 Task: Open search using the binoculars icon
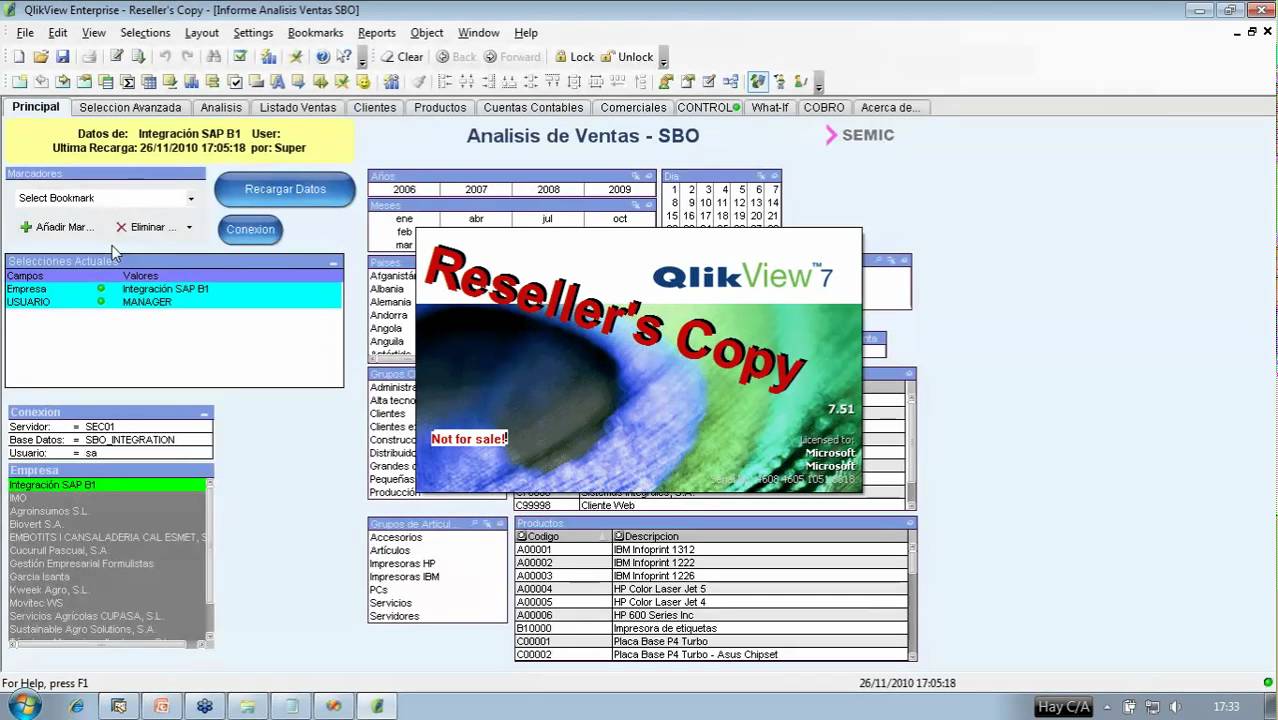tap(213, 57)
